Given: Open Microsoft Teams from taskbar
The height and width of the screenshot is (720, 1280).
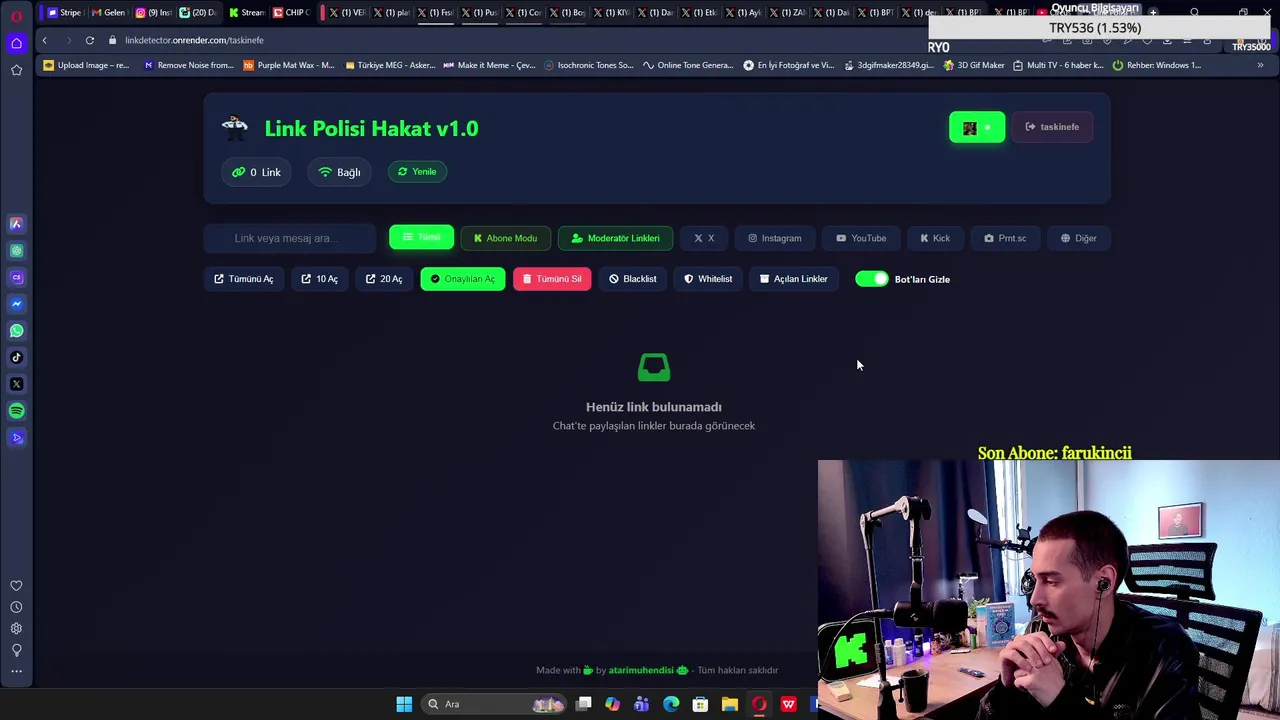Looking at the screenshot, I should coord(642,704).
